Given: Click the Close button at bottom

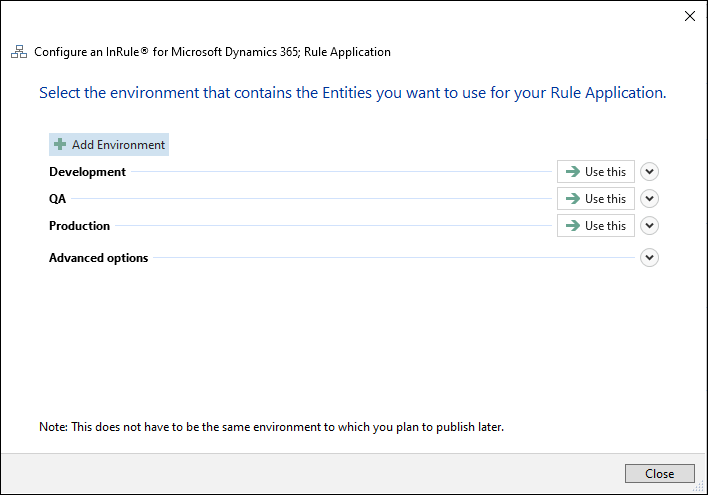Looking at the screenshot, I should 660,473.
